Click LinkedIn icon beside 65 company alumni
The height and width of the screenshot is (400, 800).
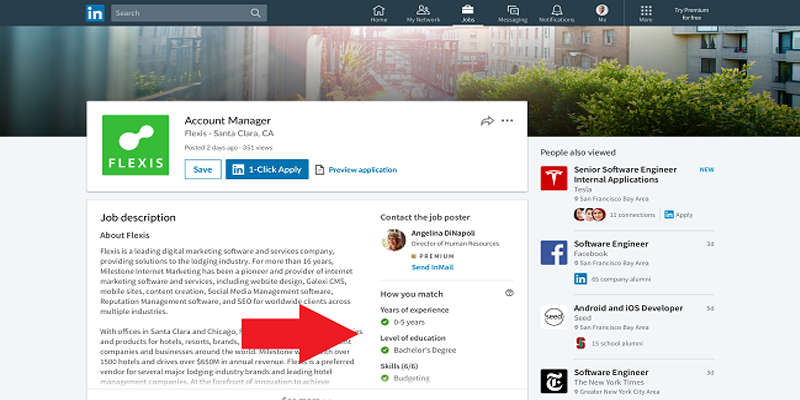581,279
